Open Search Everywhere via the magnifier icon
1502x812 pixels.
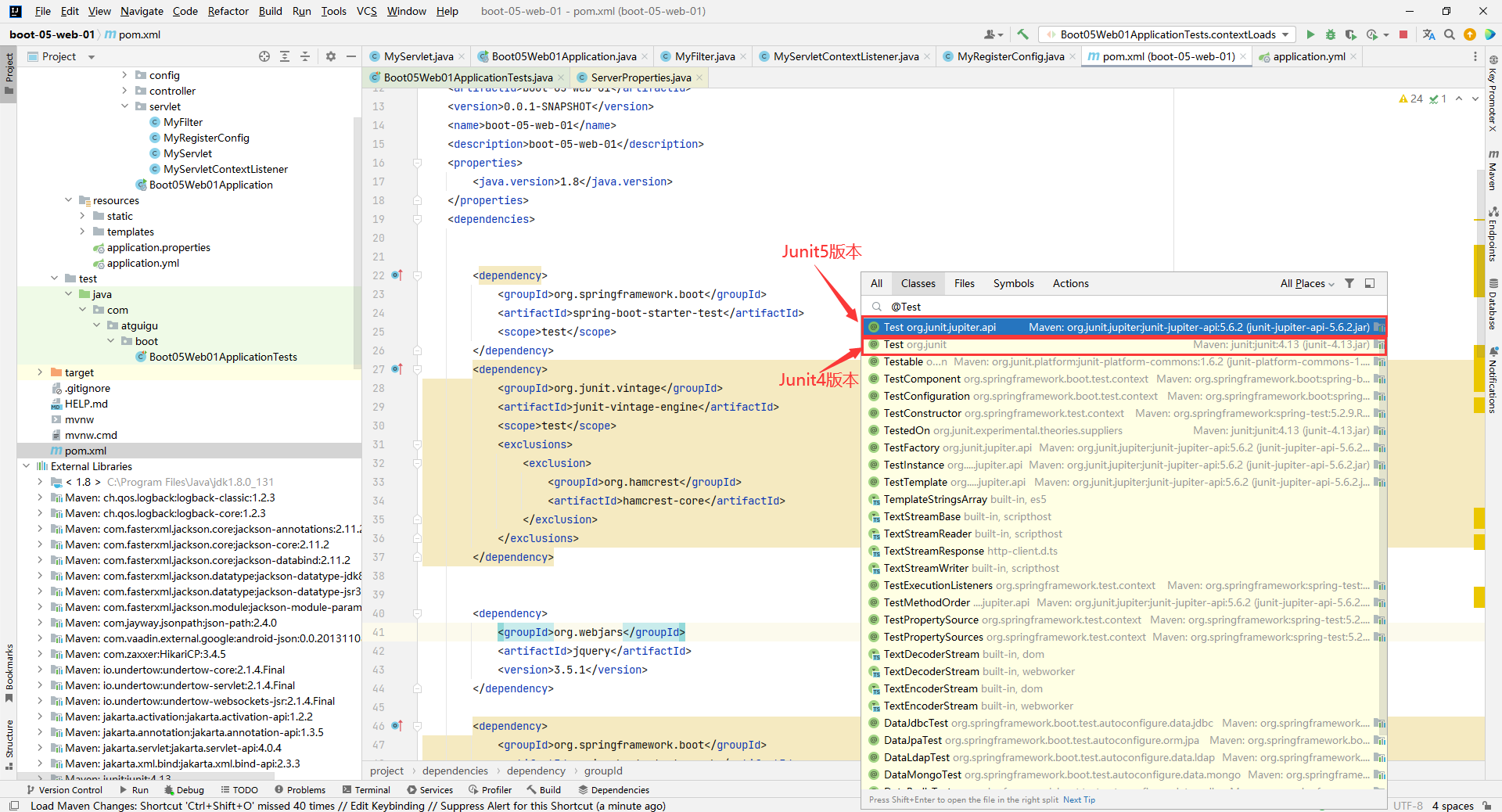coord(1450,34)
